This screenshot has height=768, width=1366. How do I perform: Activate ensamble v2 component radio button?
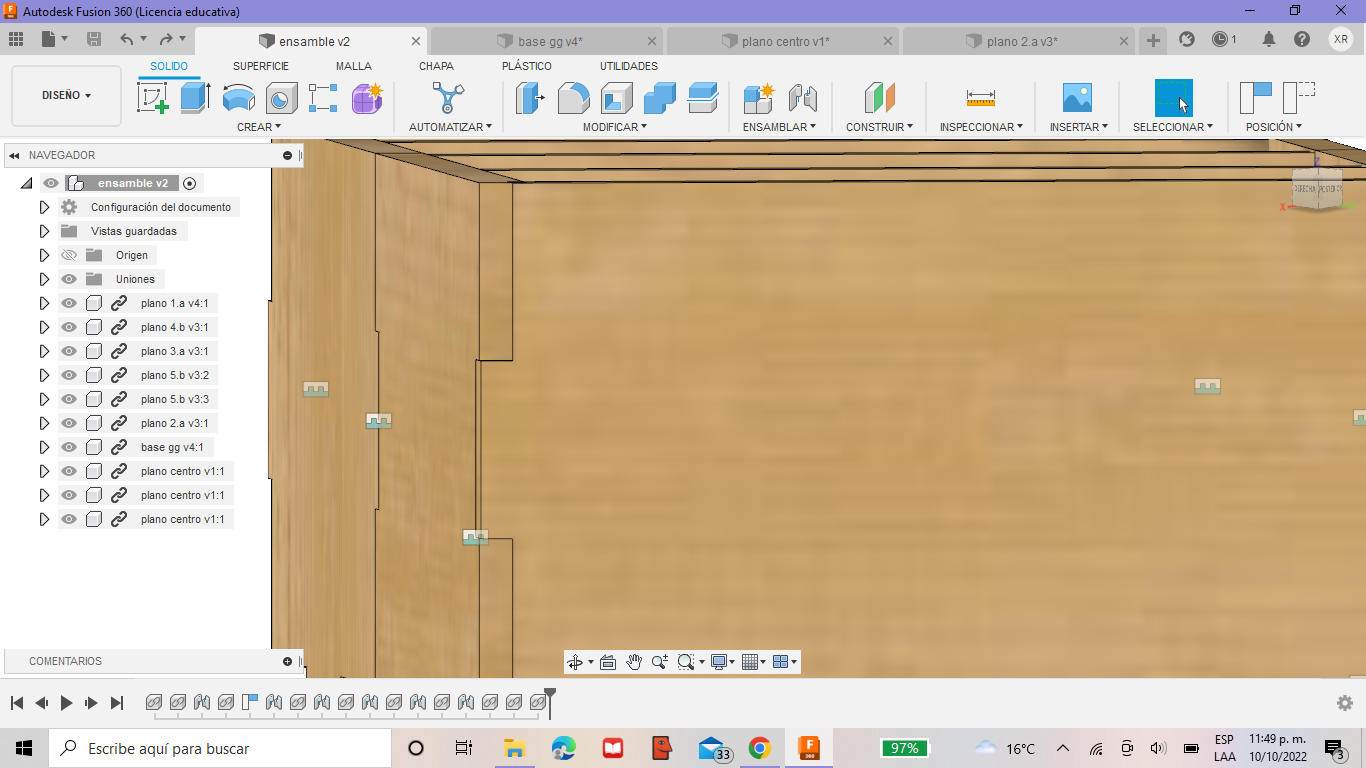point(189,183)
